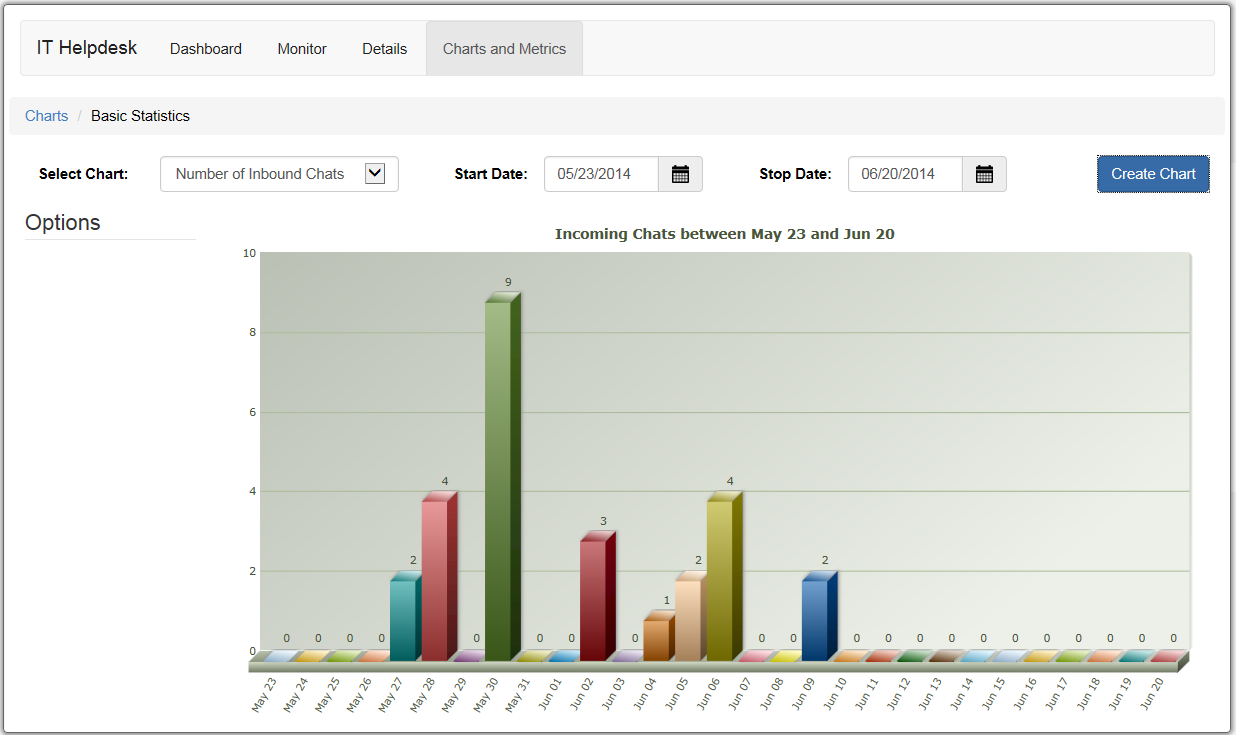
Task: Click the Options heading
Action: coord(63,223)
